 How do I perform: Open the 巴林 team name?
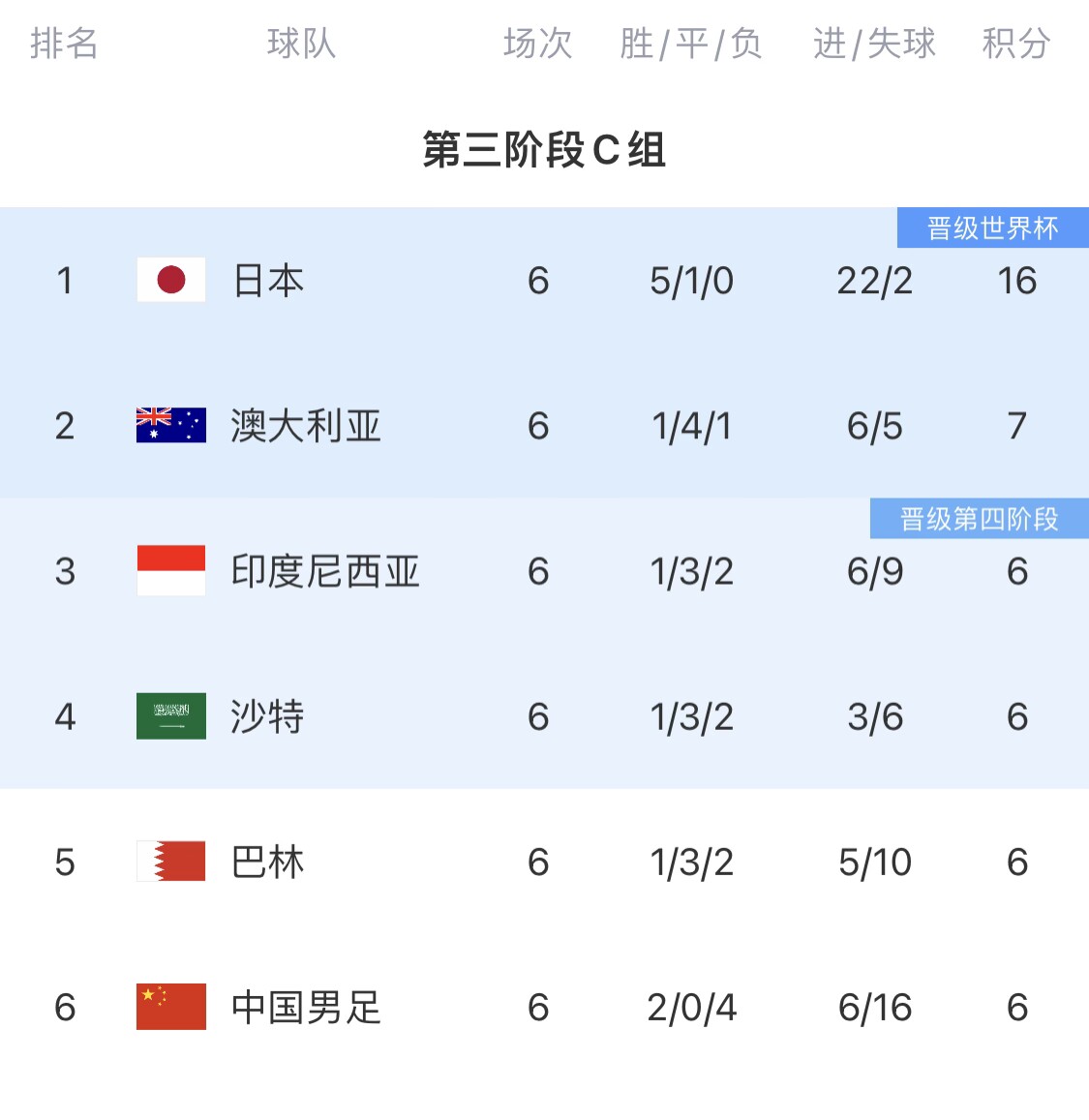point(268,863)
